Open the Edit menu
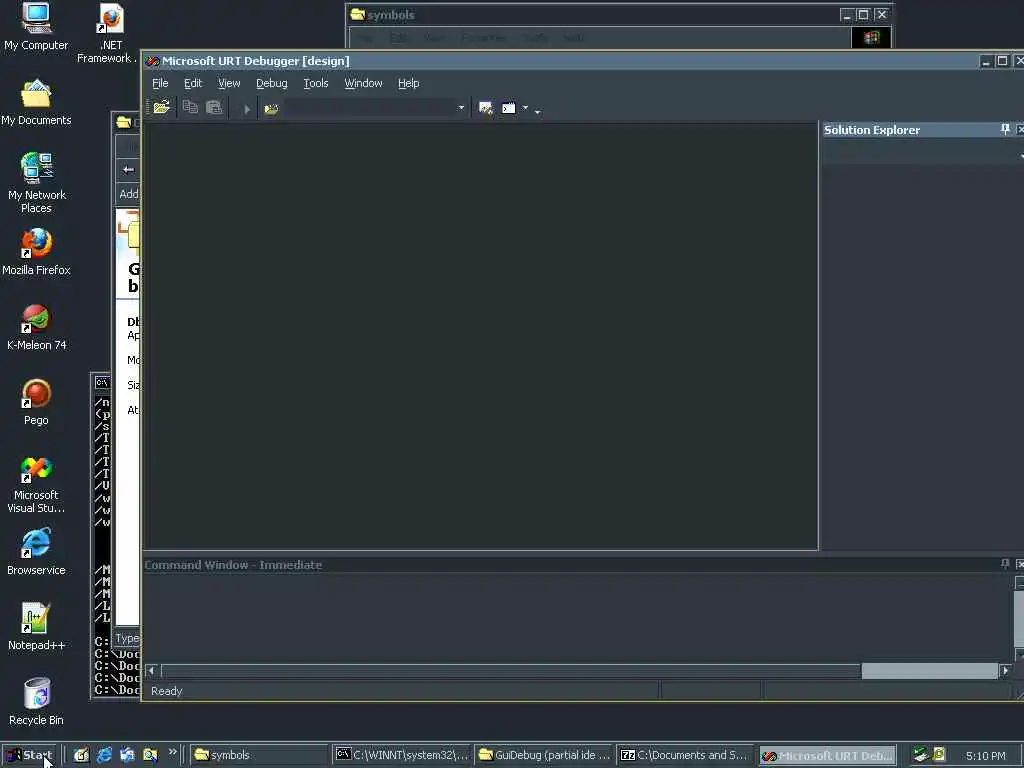 (x=193, y=83)
